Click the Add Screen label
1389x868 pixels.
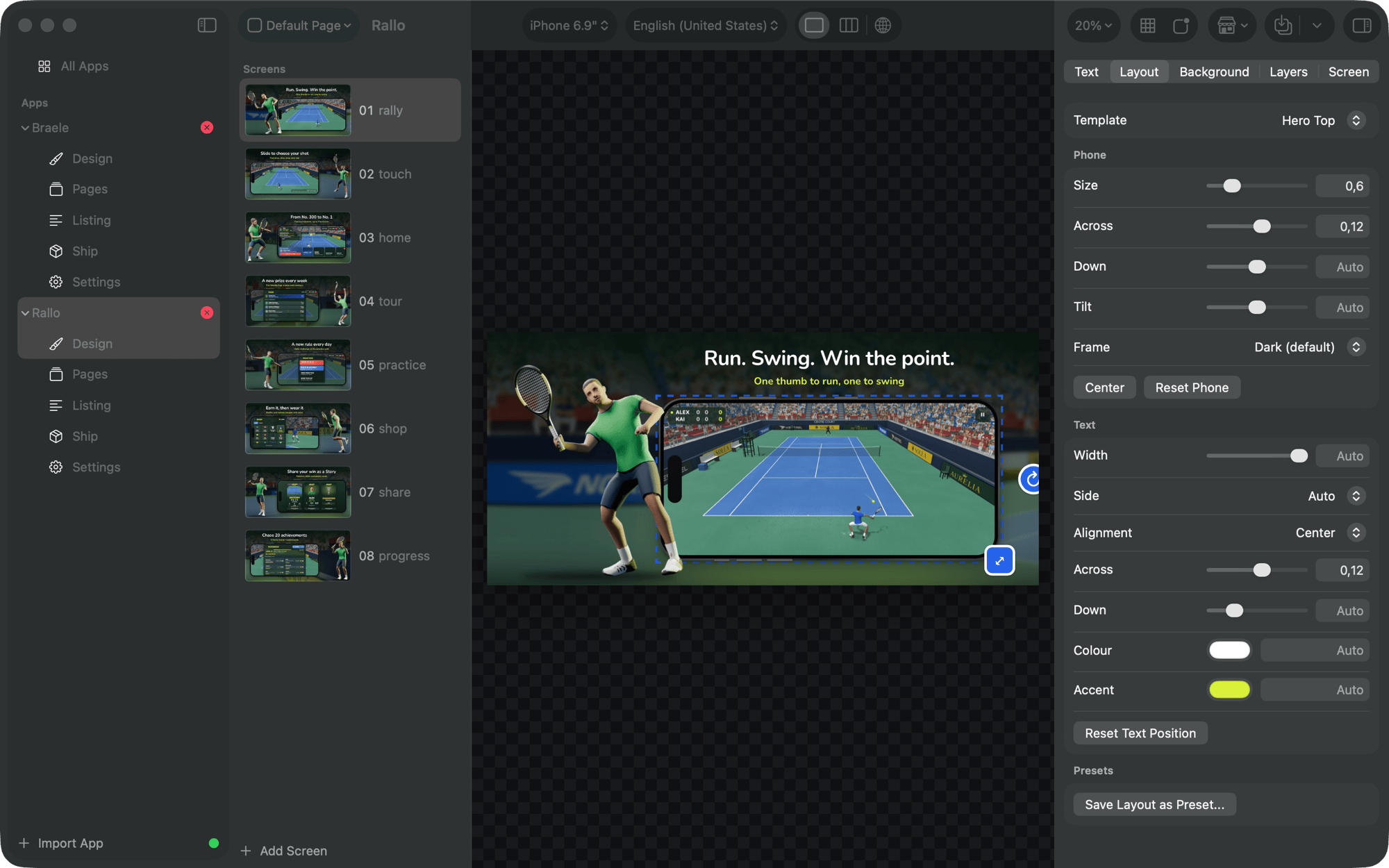[x=293, y=851]
